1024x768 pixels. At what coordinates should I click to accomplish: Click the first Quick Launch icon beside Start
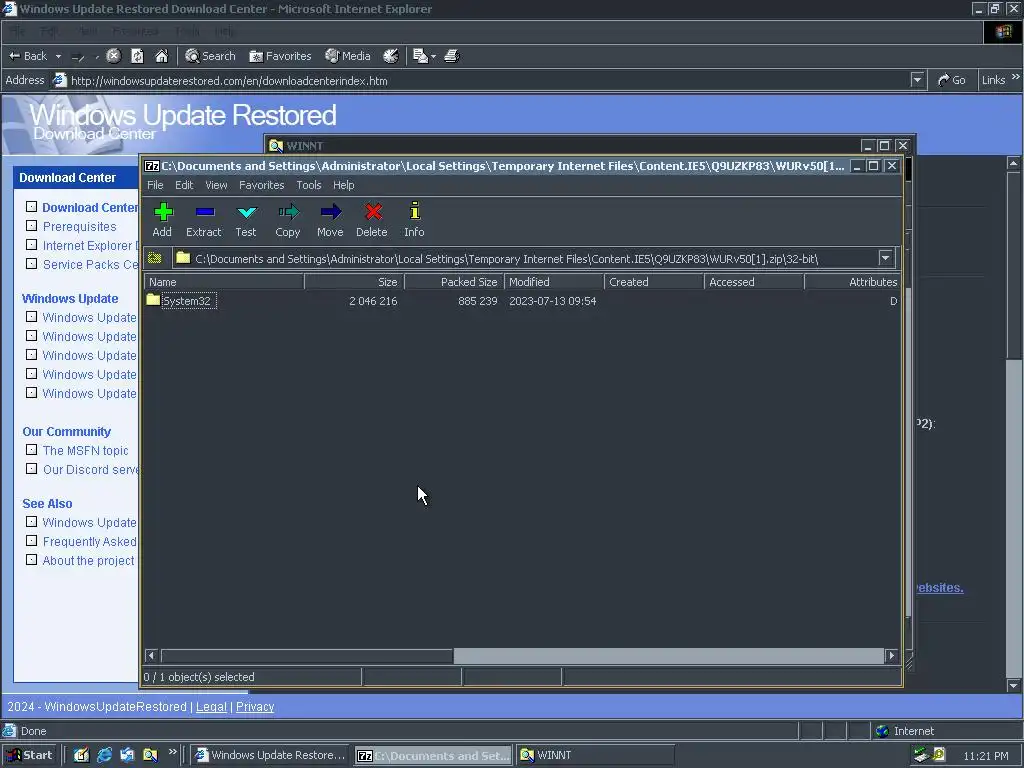coord(81,755)
